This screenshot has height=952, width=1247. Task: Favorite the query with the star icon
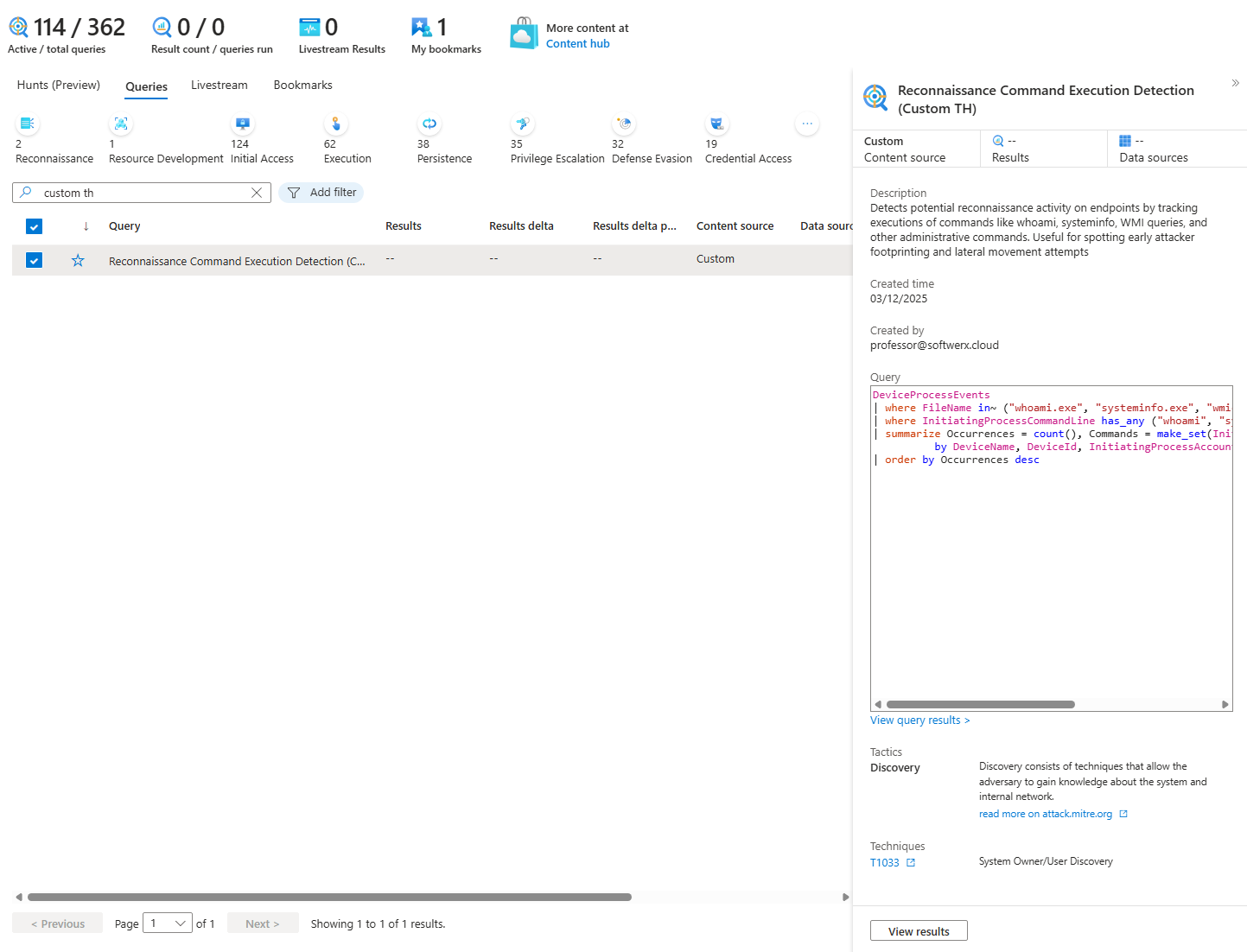coord(78,260)
